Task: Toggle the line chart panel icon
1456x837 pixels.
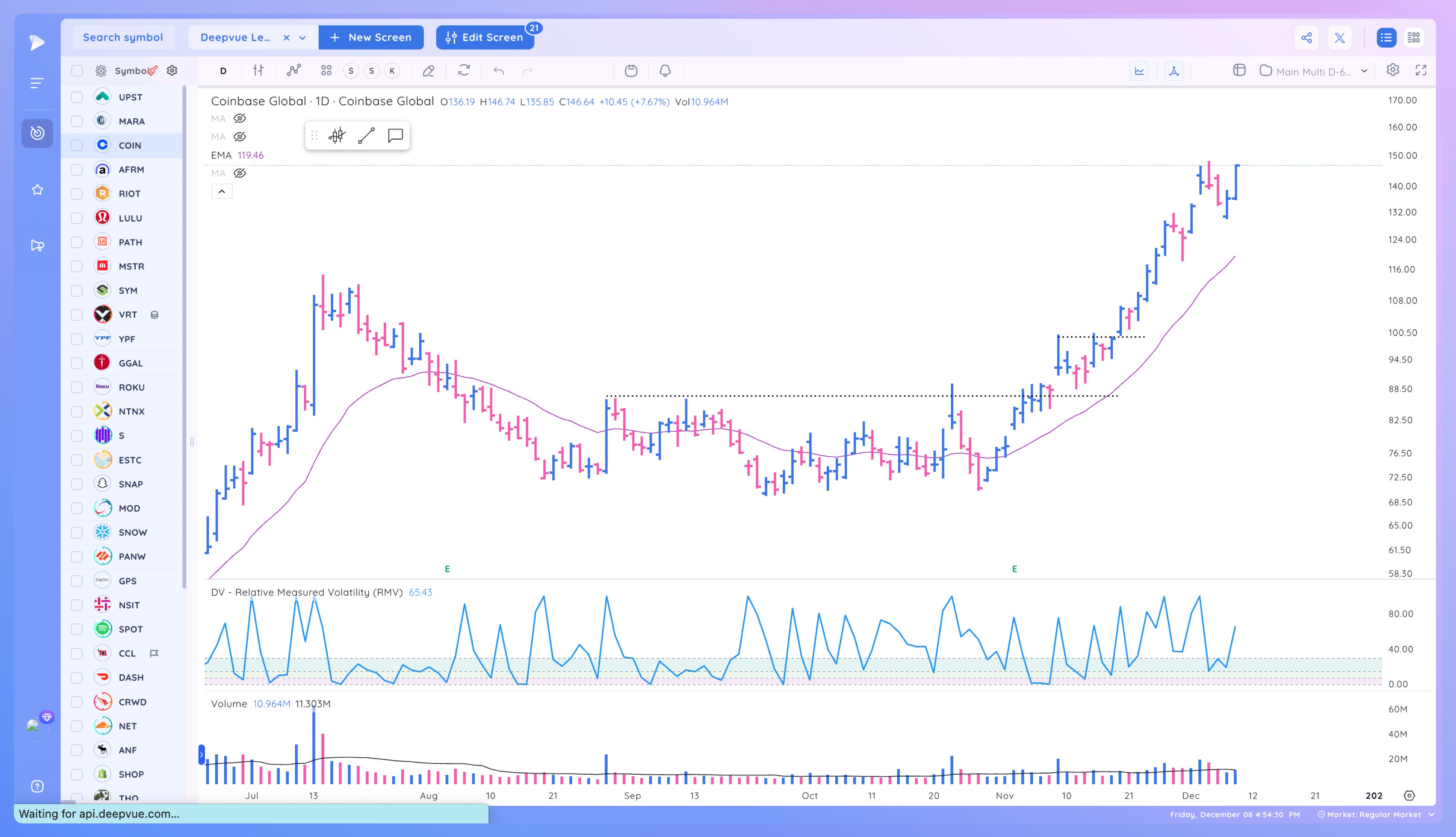Action: tap(1139, 71)
